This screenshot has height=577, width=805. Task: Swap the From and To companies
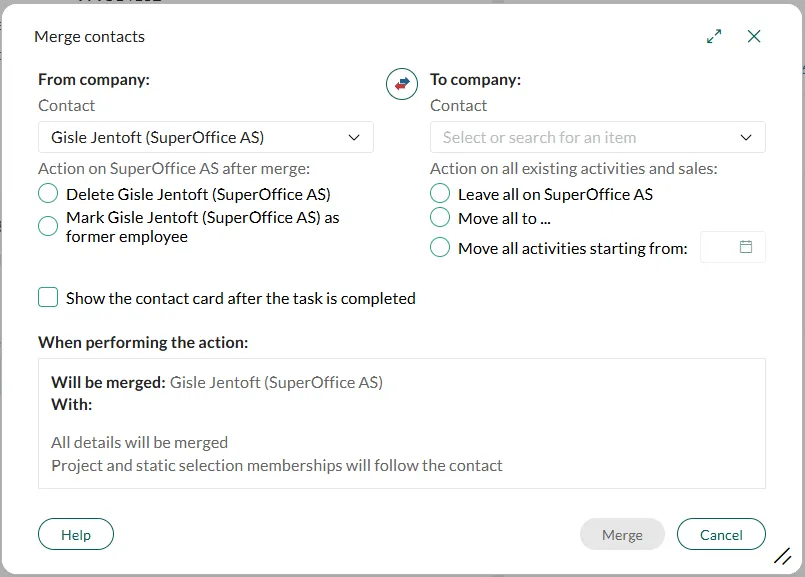coord(401,84)
